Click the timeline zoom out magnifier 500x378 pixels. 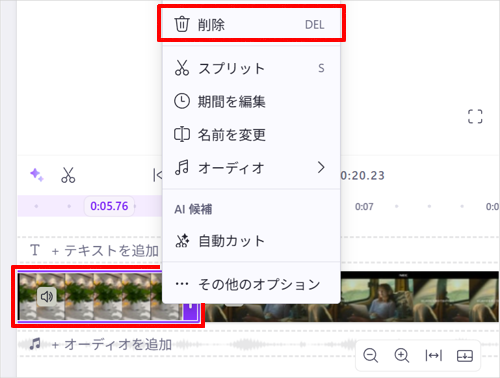coord(370,355)
